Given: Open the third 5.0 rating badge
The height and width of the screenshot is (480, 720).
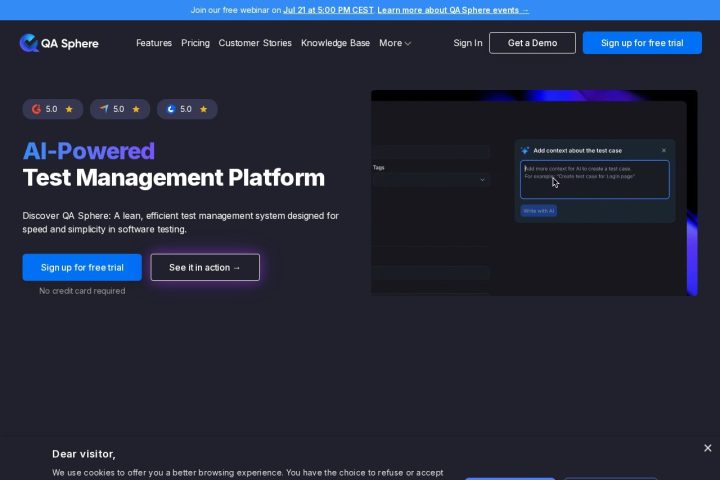Looking at the screenshot, I should click(x=187, y=109).
